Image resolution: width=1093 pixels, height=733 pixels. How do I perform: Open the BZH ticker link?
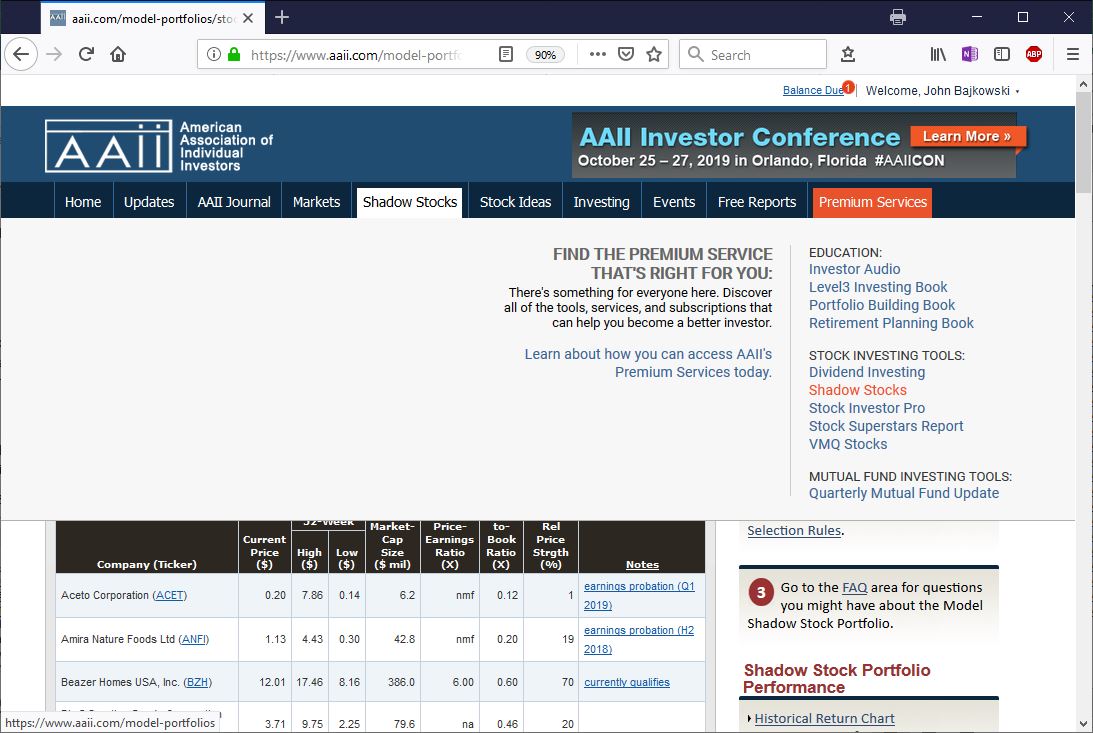197,682
